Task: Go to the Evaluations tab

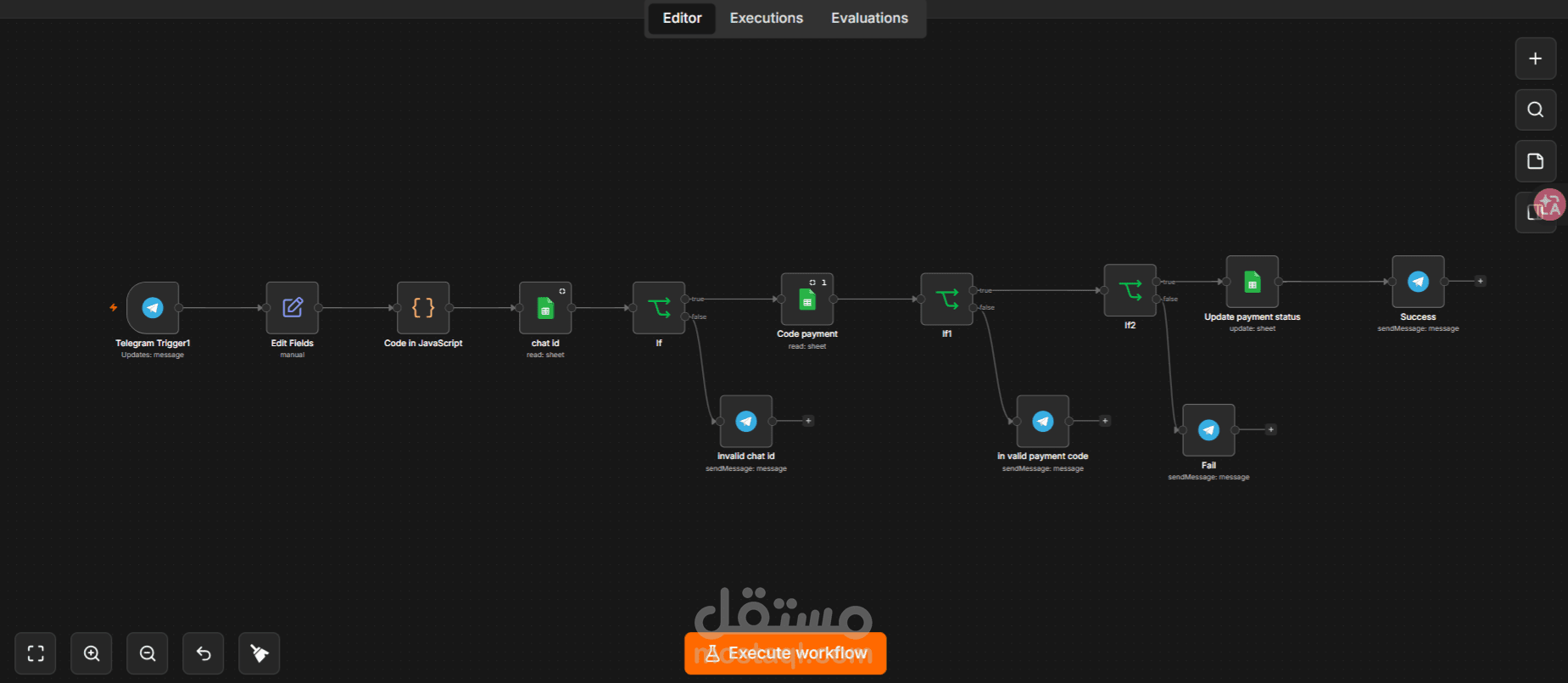Action: 869,18
